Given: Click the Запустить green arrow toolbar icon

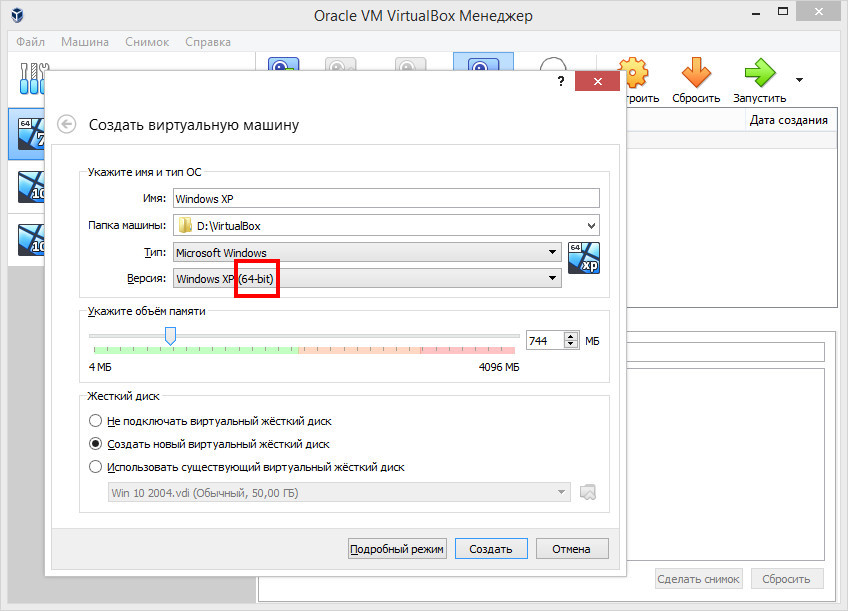Looking at the screenshot, I should 760,73.
